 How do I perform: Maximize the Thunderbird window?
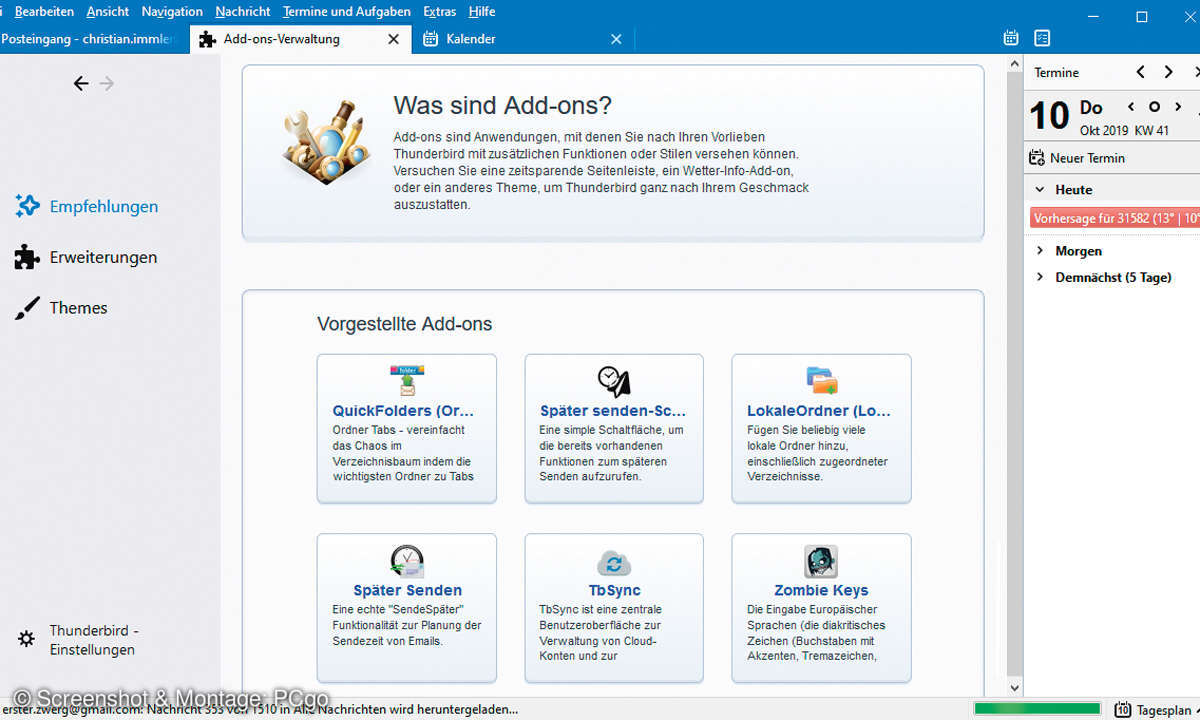coord(1142,16)
